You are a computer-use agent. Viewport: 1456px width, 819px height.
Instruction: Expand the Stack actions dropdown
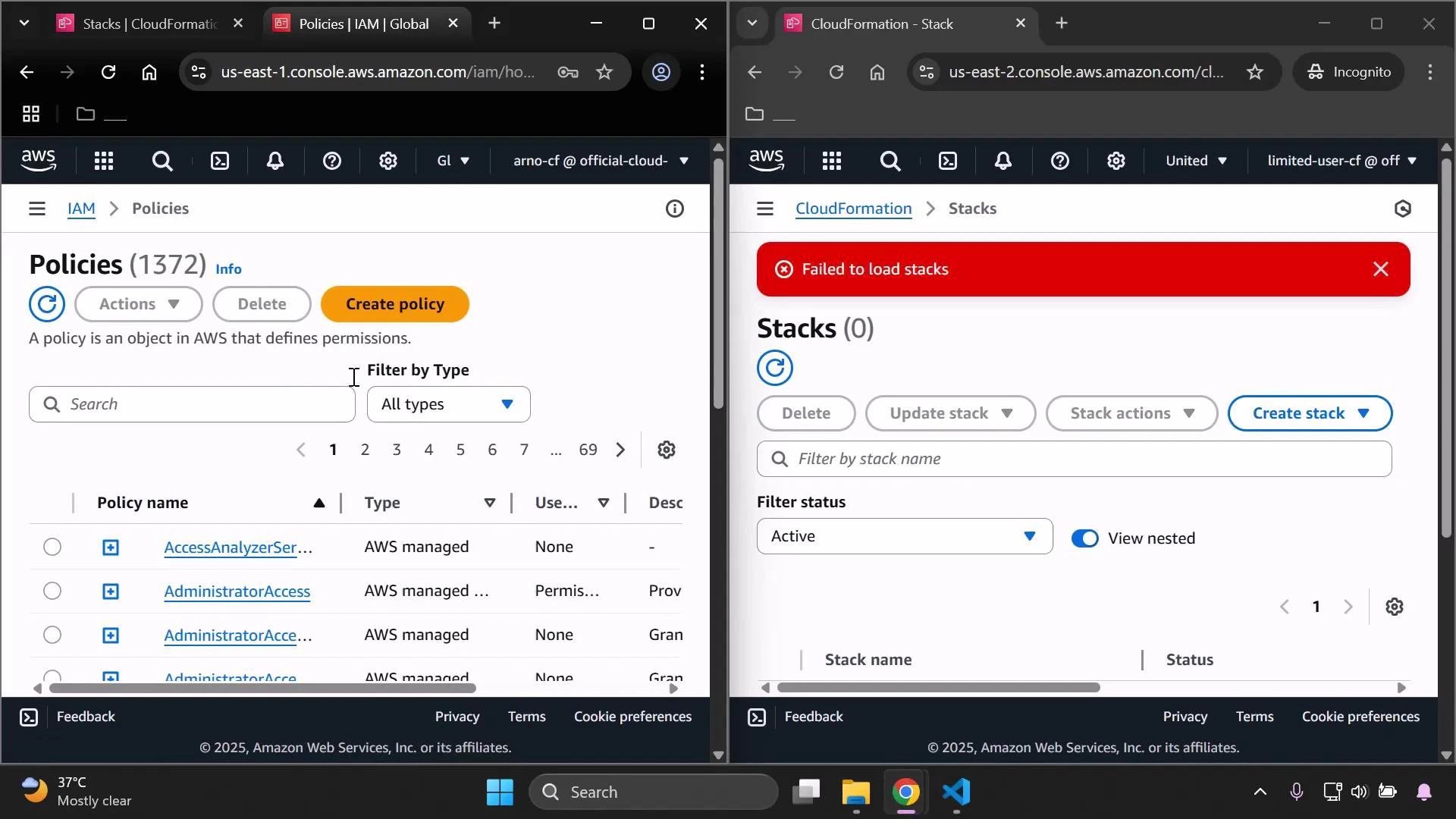pos(1131,413)
